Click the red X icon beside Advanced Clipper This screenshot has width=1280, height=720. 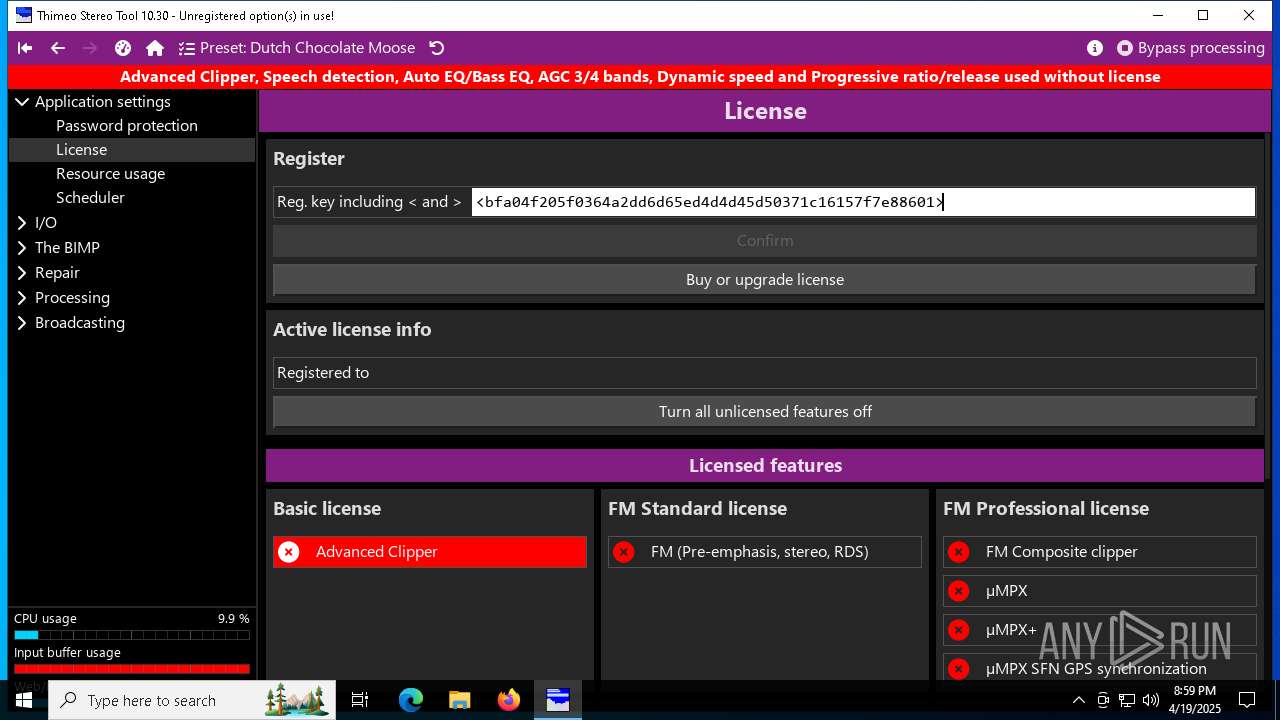pos(289,552)
